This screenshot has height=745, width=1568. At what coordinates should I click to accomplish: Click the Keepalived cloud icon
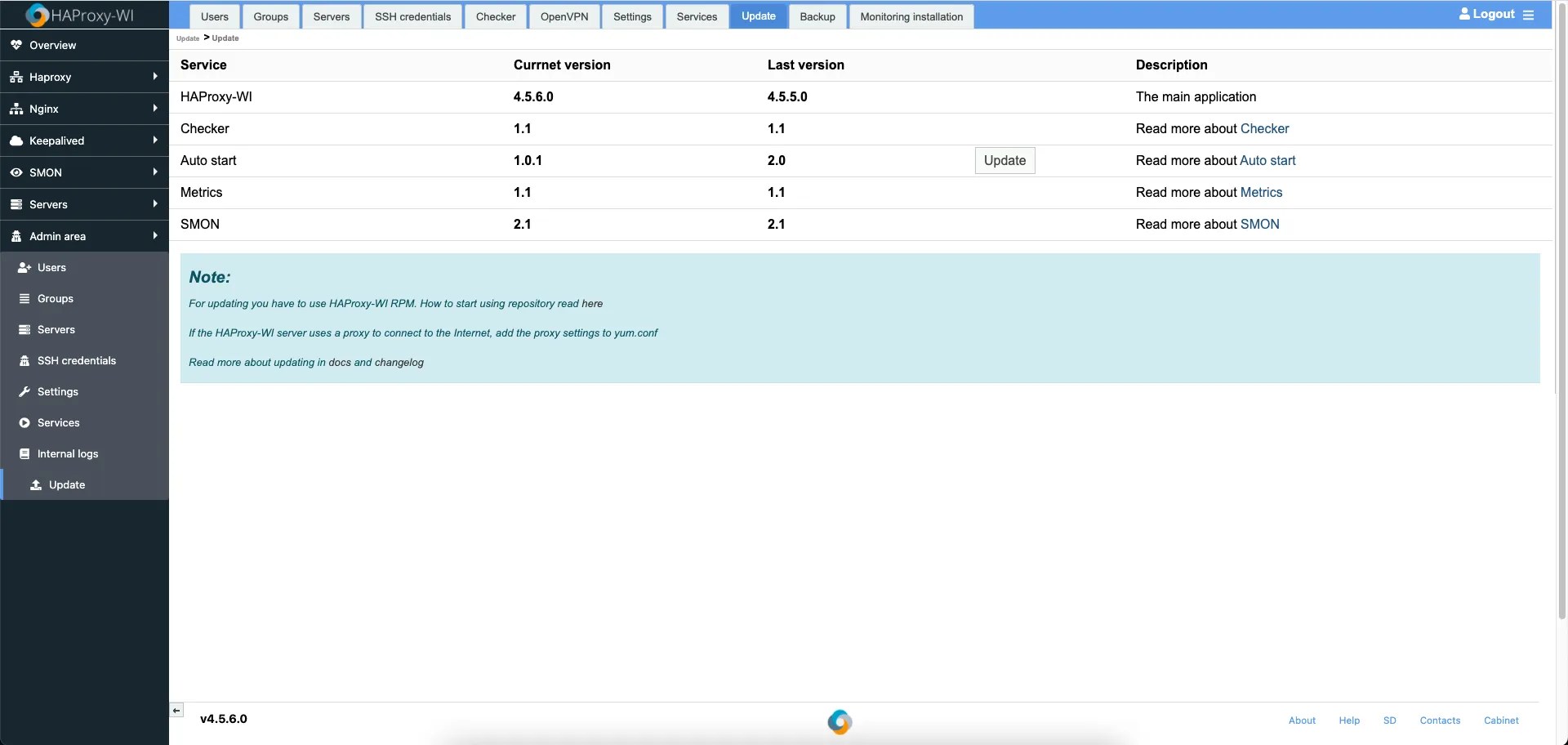pyautogui.click(x=16, y=141)
